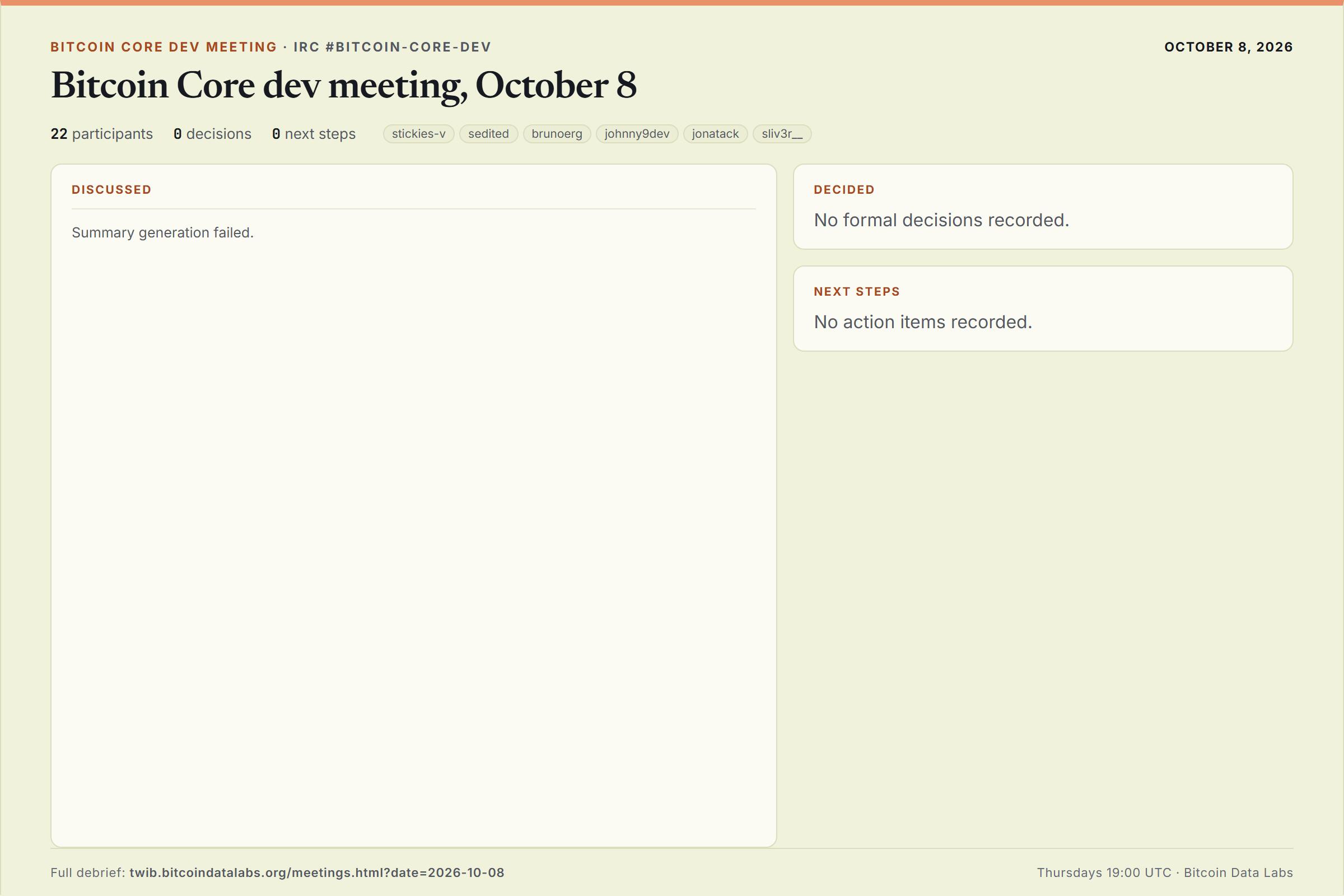The height and width of the screenshot is (896, 1344).
Task: Click the 'DECIDED' card heading
Action: pos(844,190)
